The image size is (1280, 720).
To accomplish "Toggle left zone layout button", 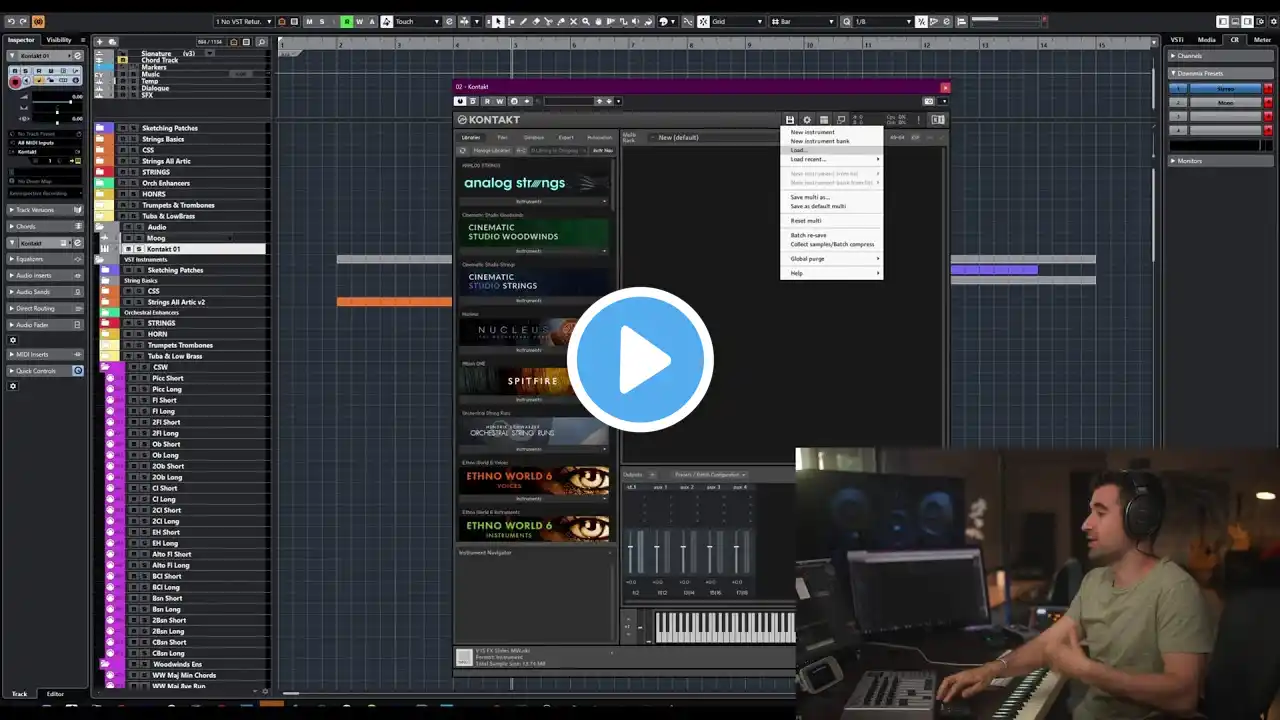I will tap(1223, 21).
